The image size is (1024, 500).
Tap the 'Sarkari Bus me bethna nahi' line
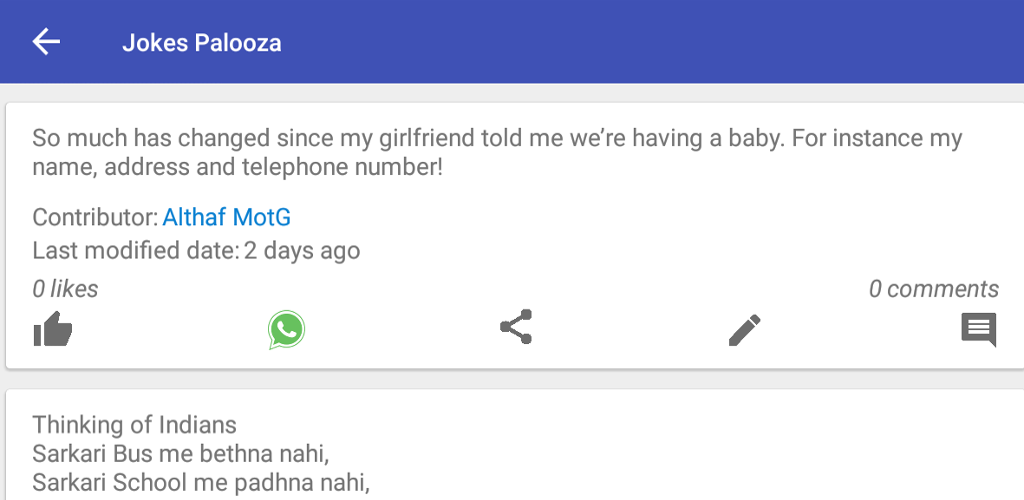(180, 454)
